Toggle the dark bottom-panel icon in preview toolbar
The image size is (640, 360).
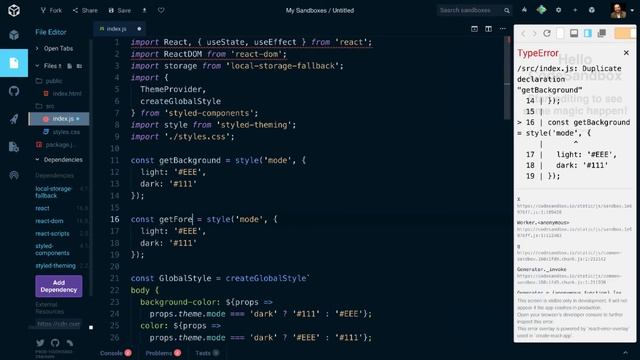(574, 33)
